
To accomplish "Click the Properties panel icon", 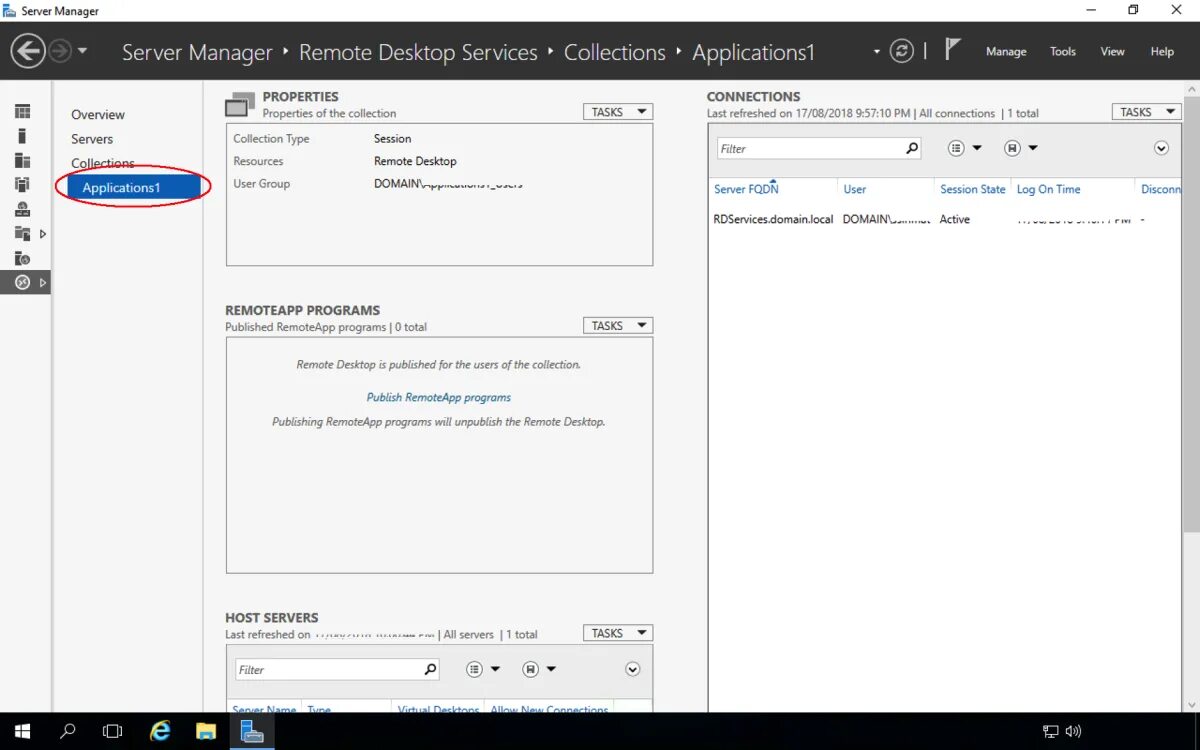I will [x=240, y=105].
